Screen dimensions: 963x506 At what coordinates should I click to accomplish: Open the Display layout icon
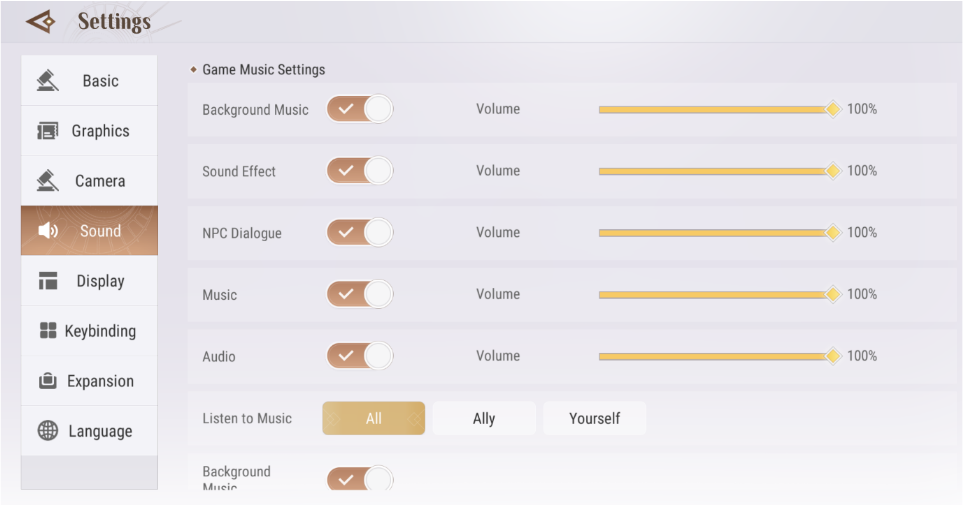click(48, 281)
